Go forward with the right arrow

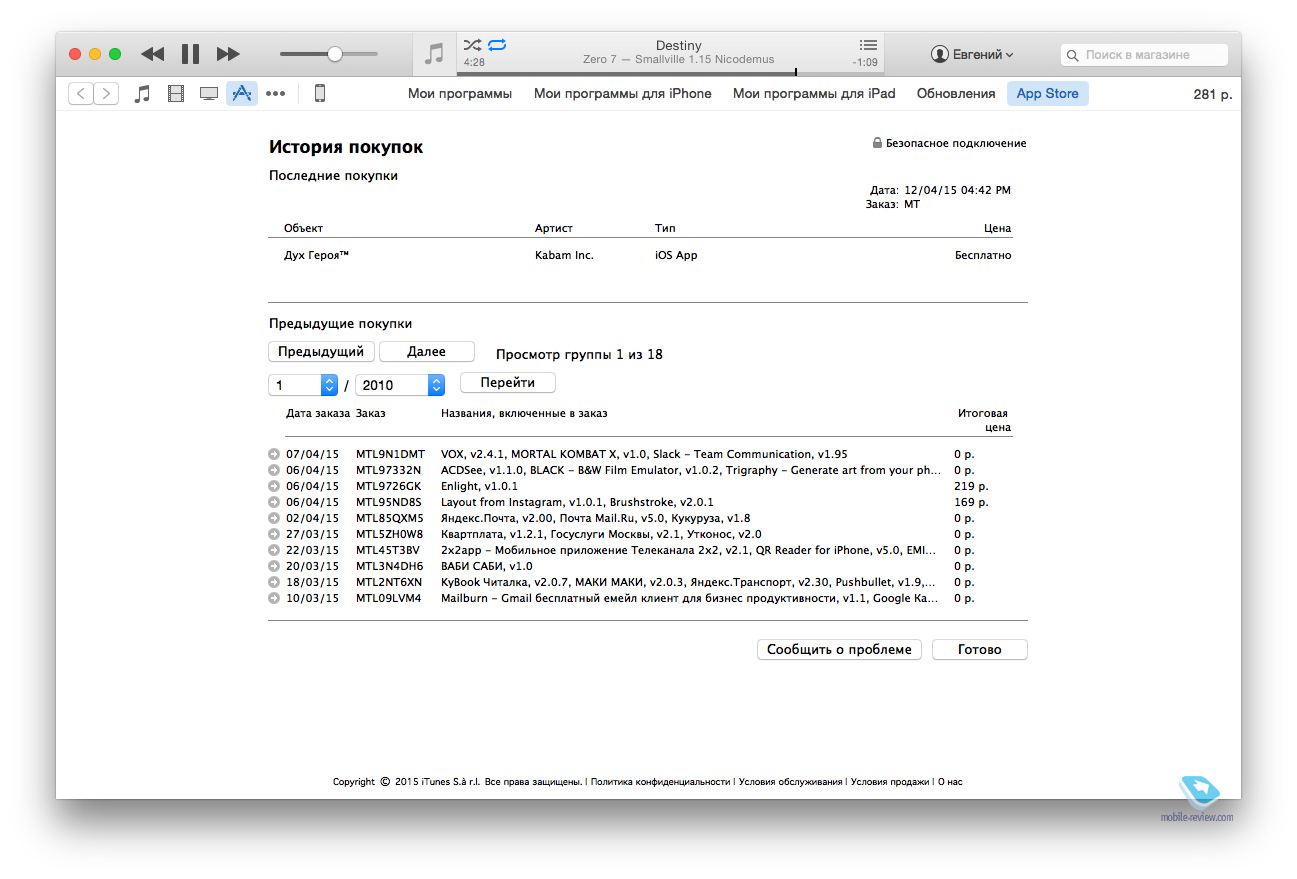tap(106, 94)
